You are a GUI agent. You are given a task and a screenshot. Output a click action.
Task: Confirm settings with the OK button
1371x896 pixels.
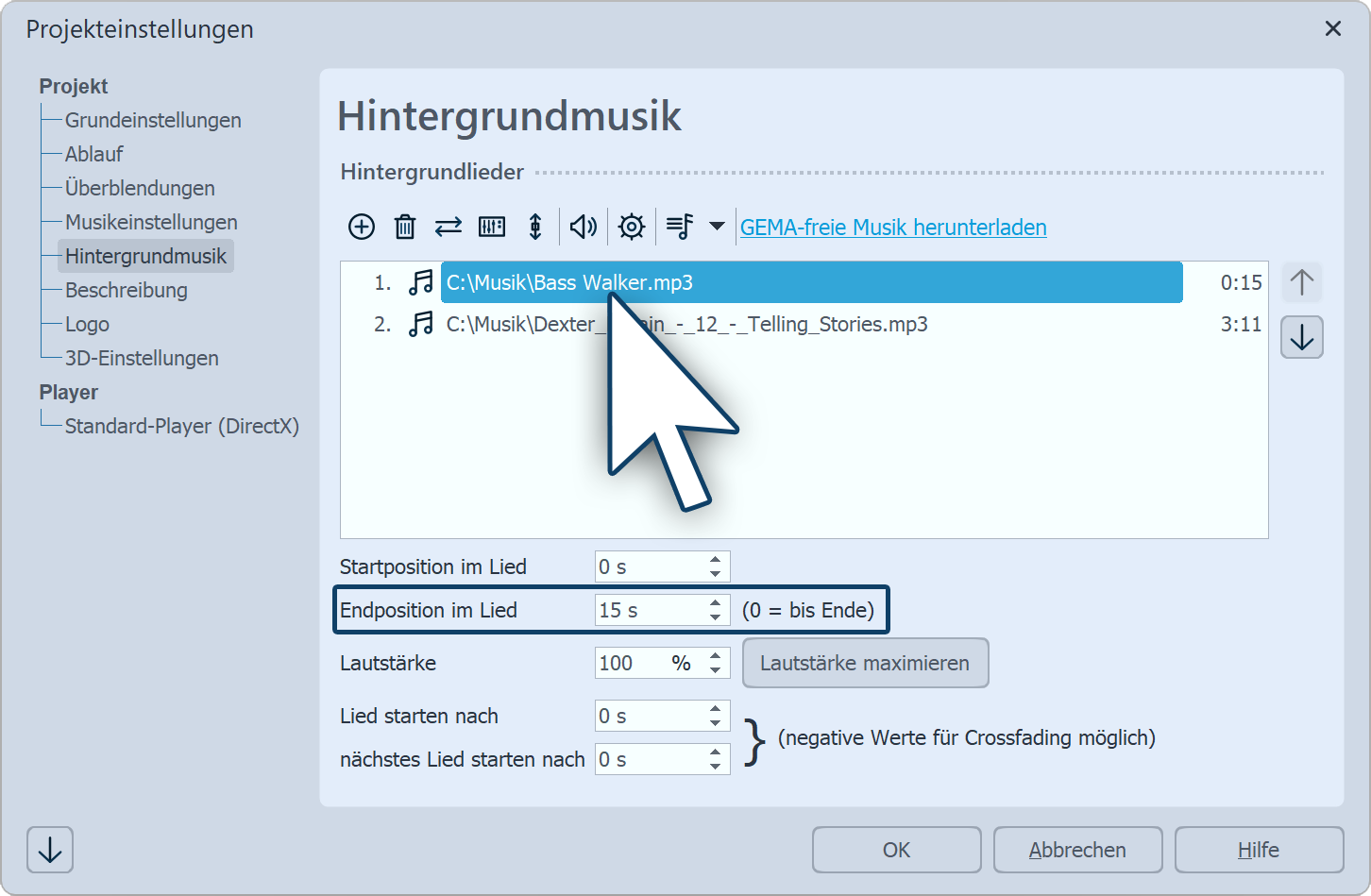[896, 850]
